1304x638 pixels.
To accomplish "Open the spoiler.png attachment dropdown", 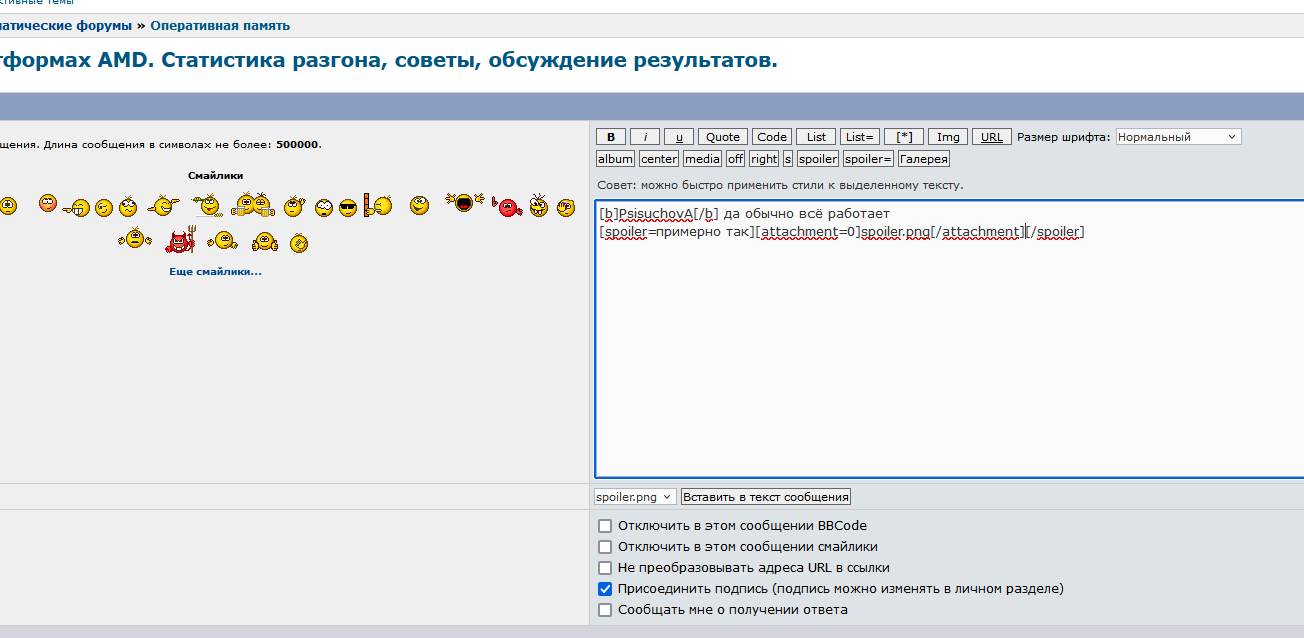I will click(635, 496).
